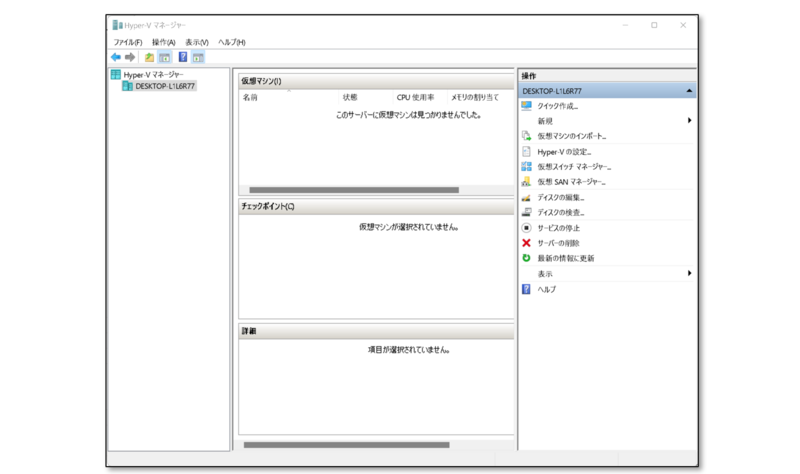Click the Forward arrow toolbar icon
The width and height of the screenshot is (800, 474).
coord(130,57)
